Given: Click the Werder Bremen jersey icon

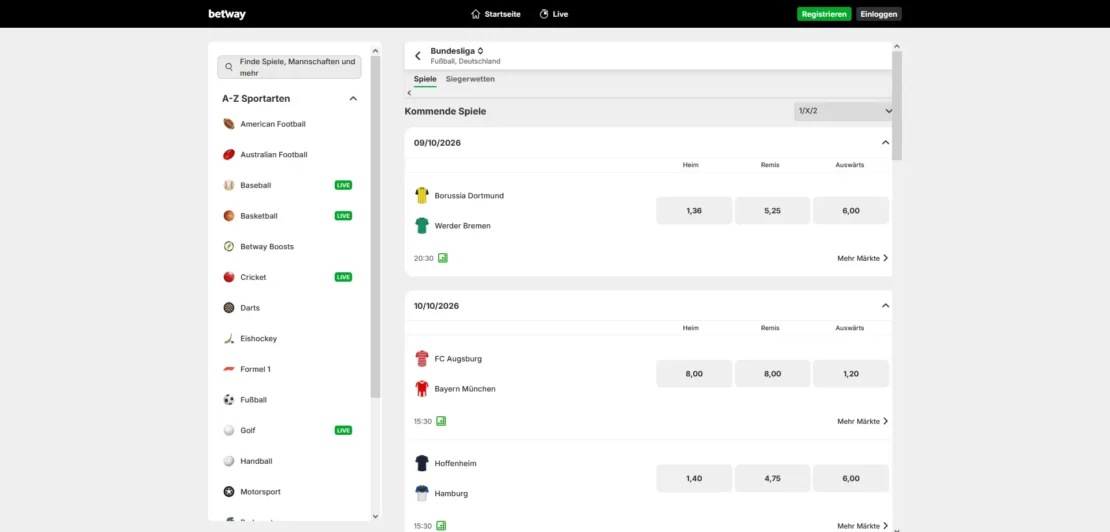Looking at the screenshot, I should 422,226.
